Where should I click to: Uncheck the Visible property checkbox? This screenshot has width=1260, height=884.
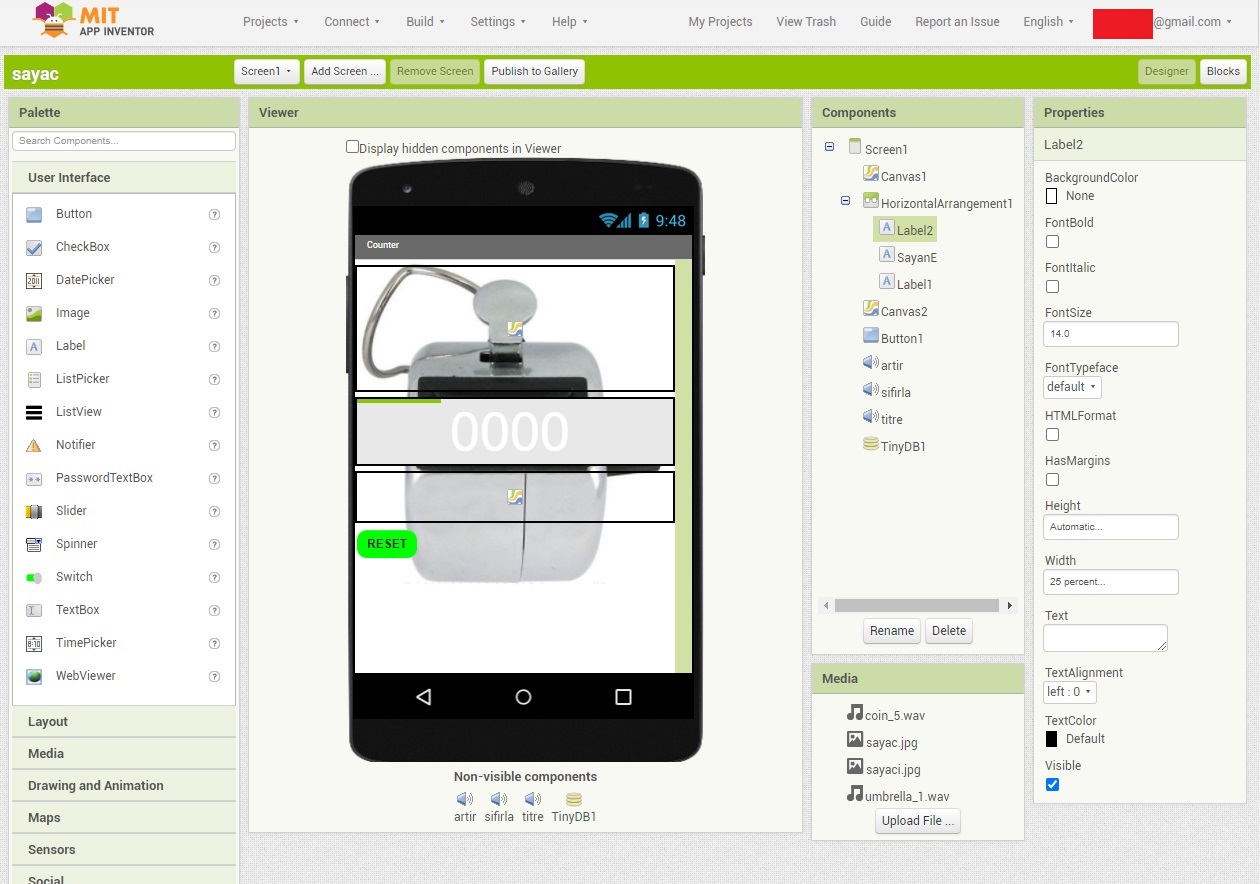(1052, 784)
